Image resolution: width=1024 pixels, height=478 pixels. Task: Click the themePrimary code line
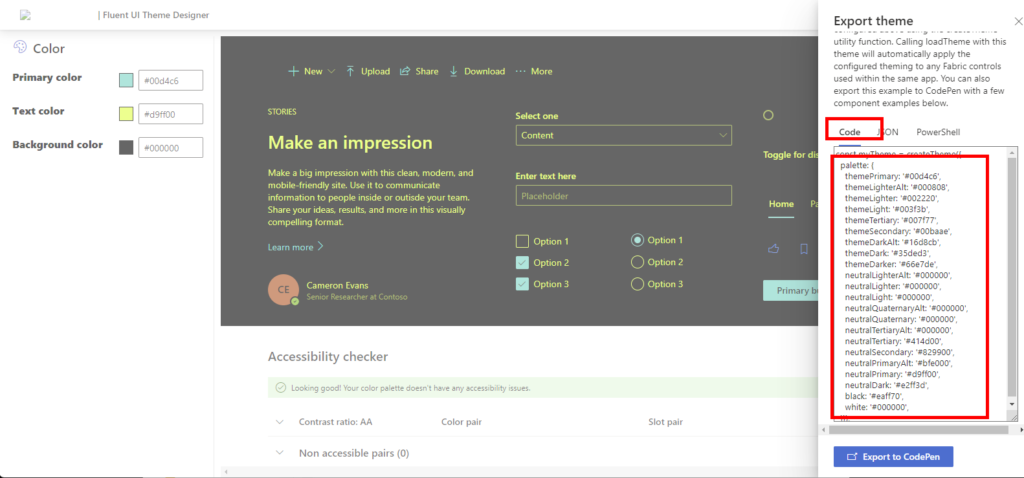click(892, 176)
